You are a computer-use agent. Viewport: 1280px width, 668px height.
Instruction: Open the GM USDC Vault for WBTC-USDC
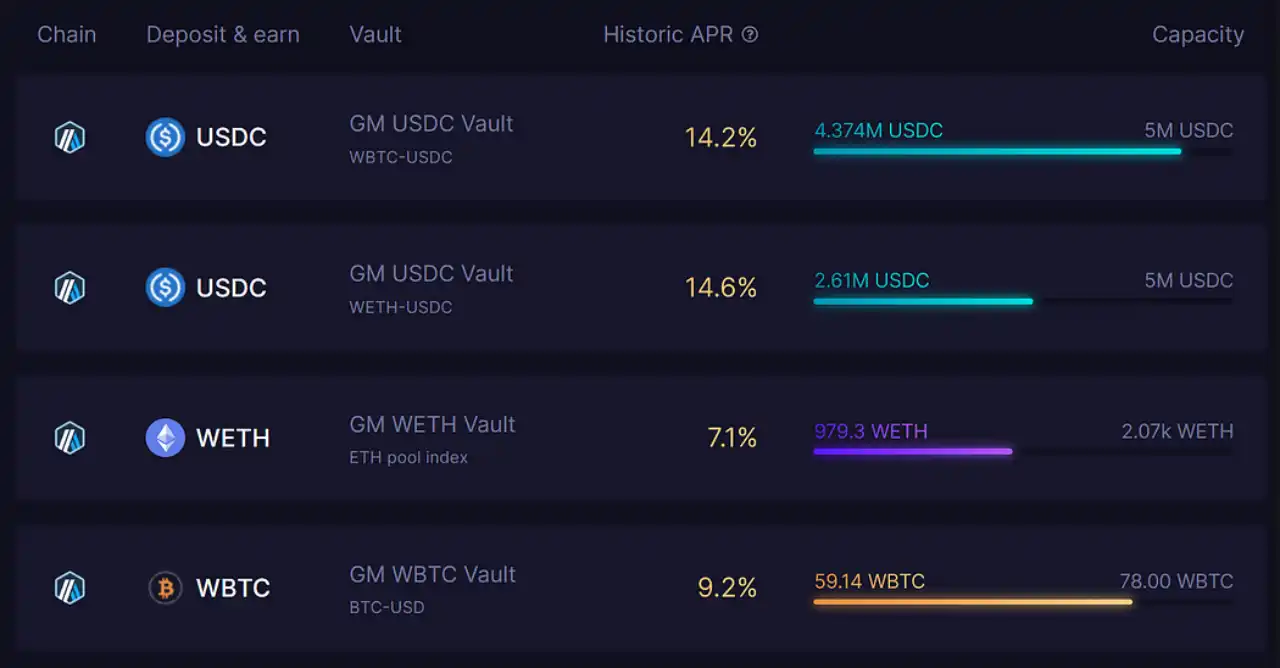(x=431, y=124)
